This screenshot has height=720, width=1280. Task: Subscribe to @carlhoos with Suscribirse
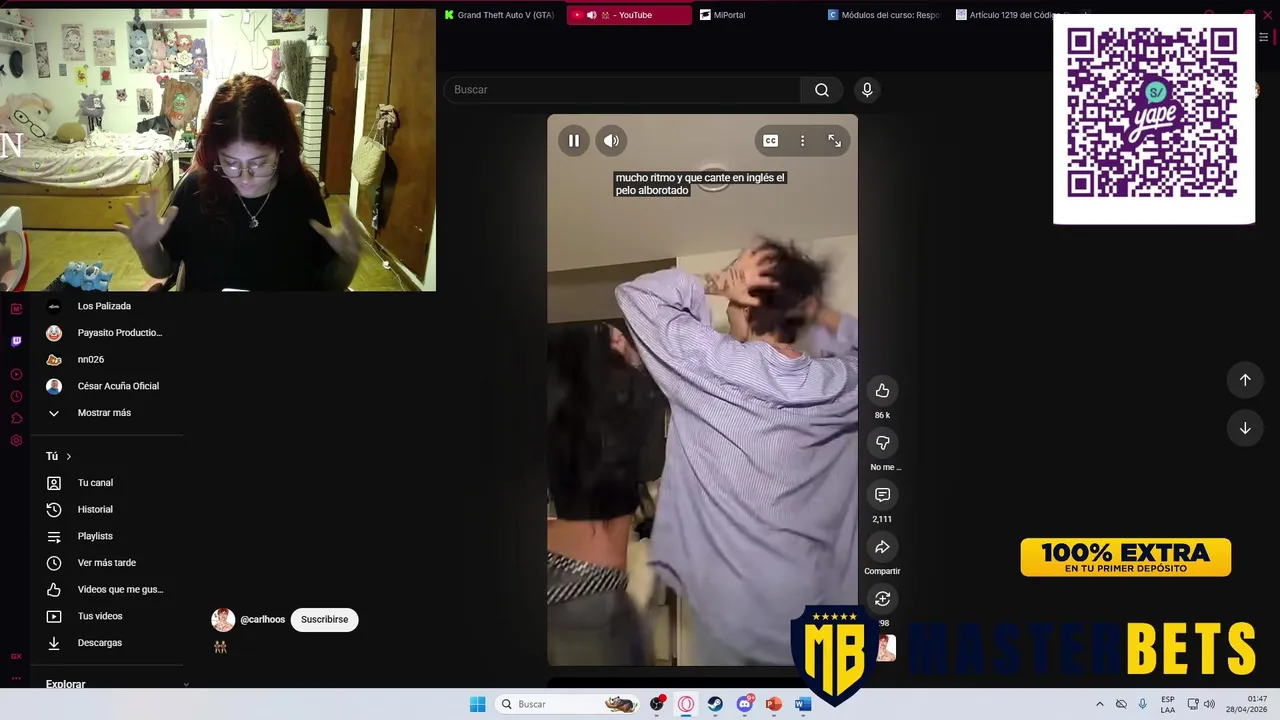pyautogui.click(x=324, y=620)
